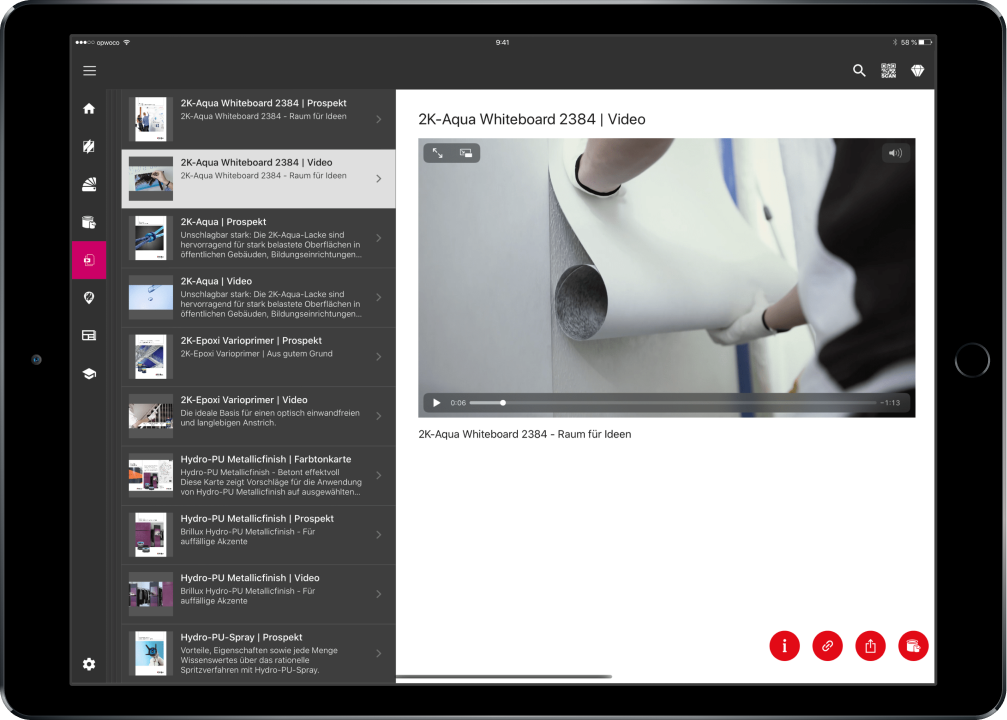Show info with the red i button

[784, 645]
